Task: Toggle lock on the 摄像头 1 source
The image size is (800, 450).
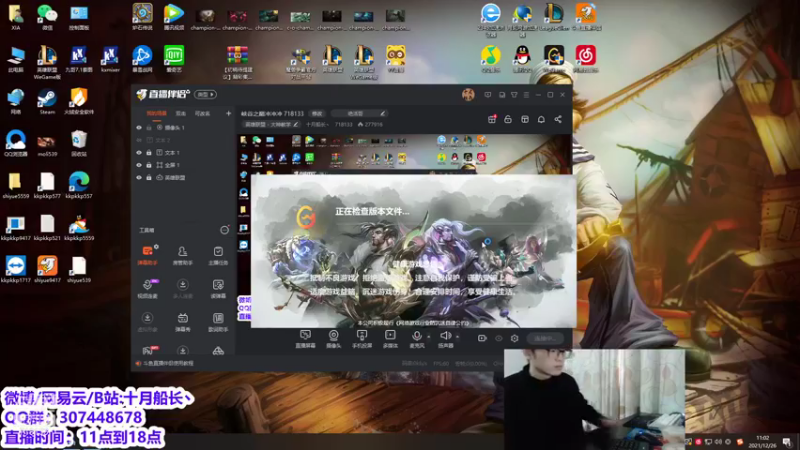Action: (149, 128)
